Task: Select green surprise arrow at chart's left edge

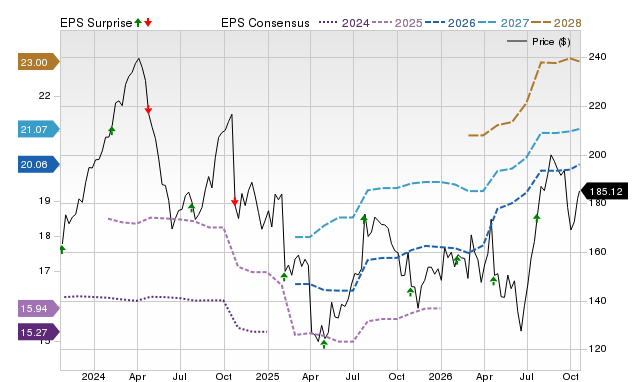Action: [62, 249]
